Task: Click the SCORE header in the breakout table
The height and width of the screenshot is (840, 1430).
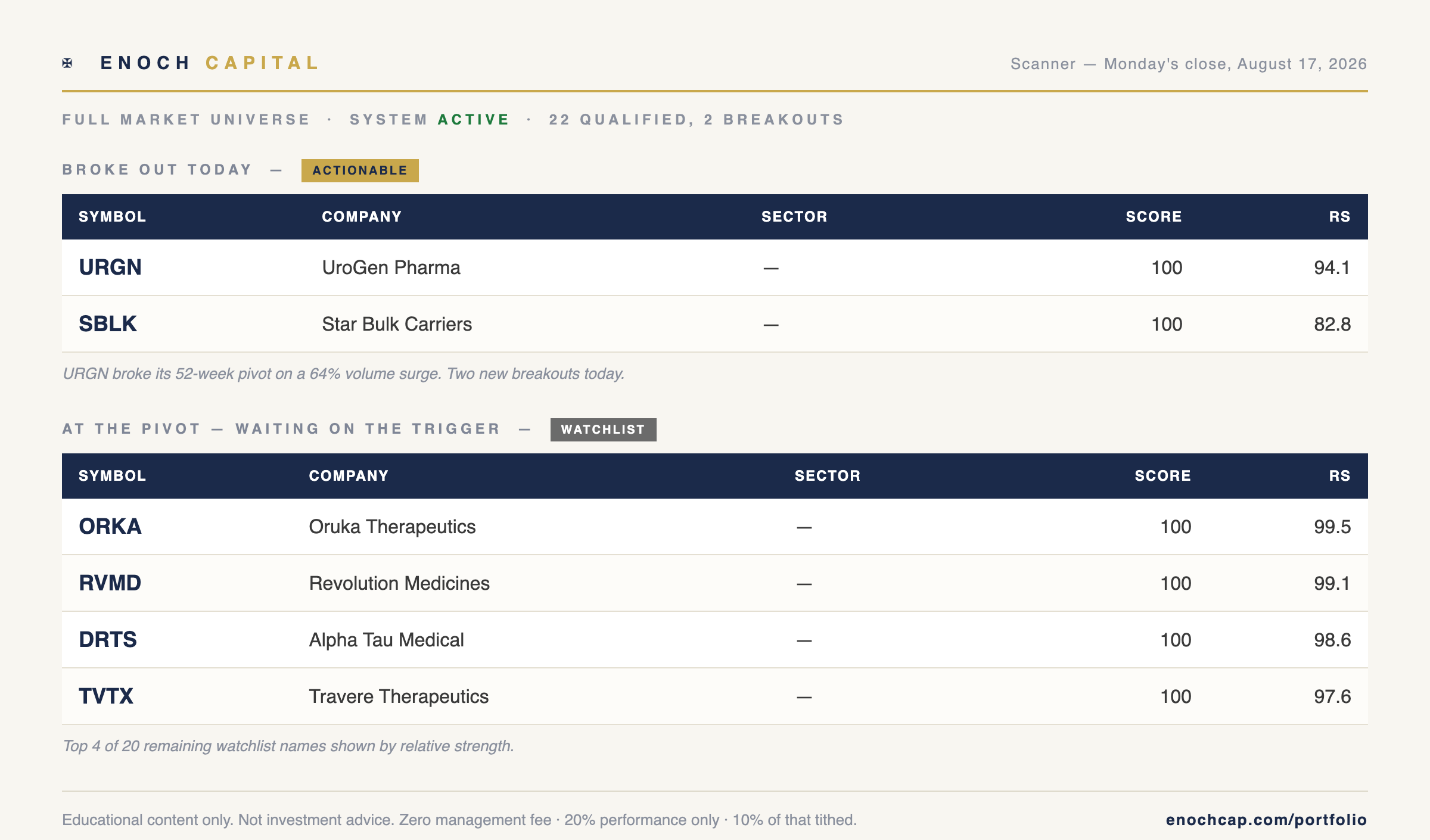Action: (1154, 216)
